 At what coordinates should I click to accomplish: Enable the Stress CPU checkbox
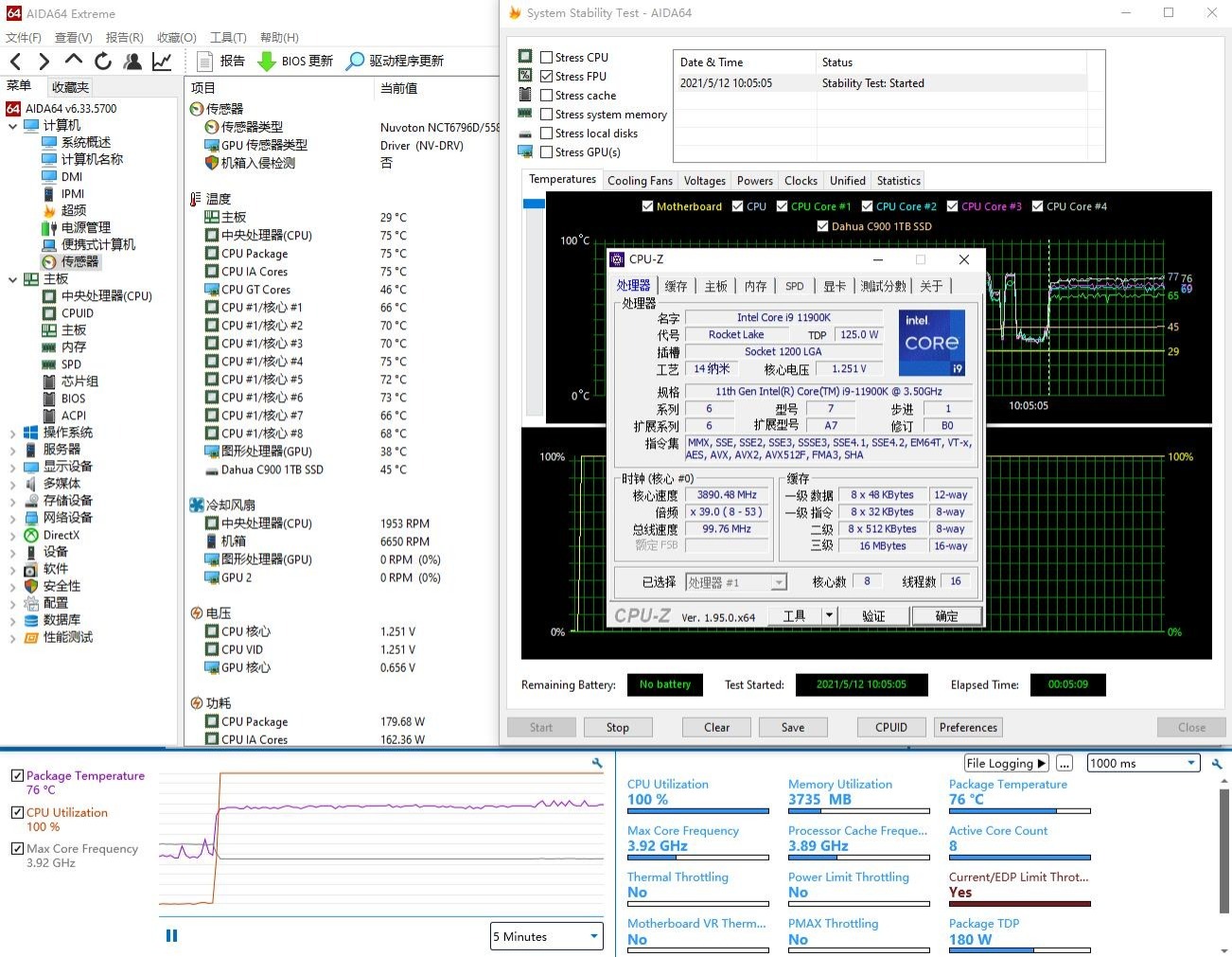[x=546, y=58]
